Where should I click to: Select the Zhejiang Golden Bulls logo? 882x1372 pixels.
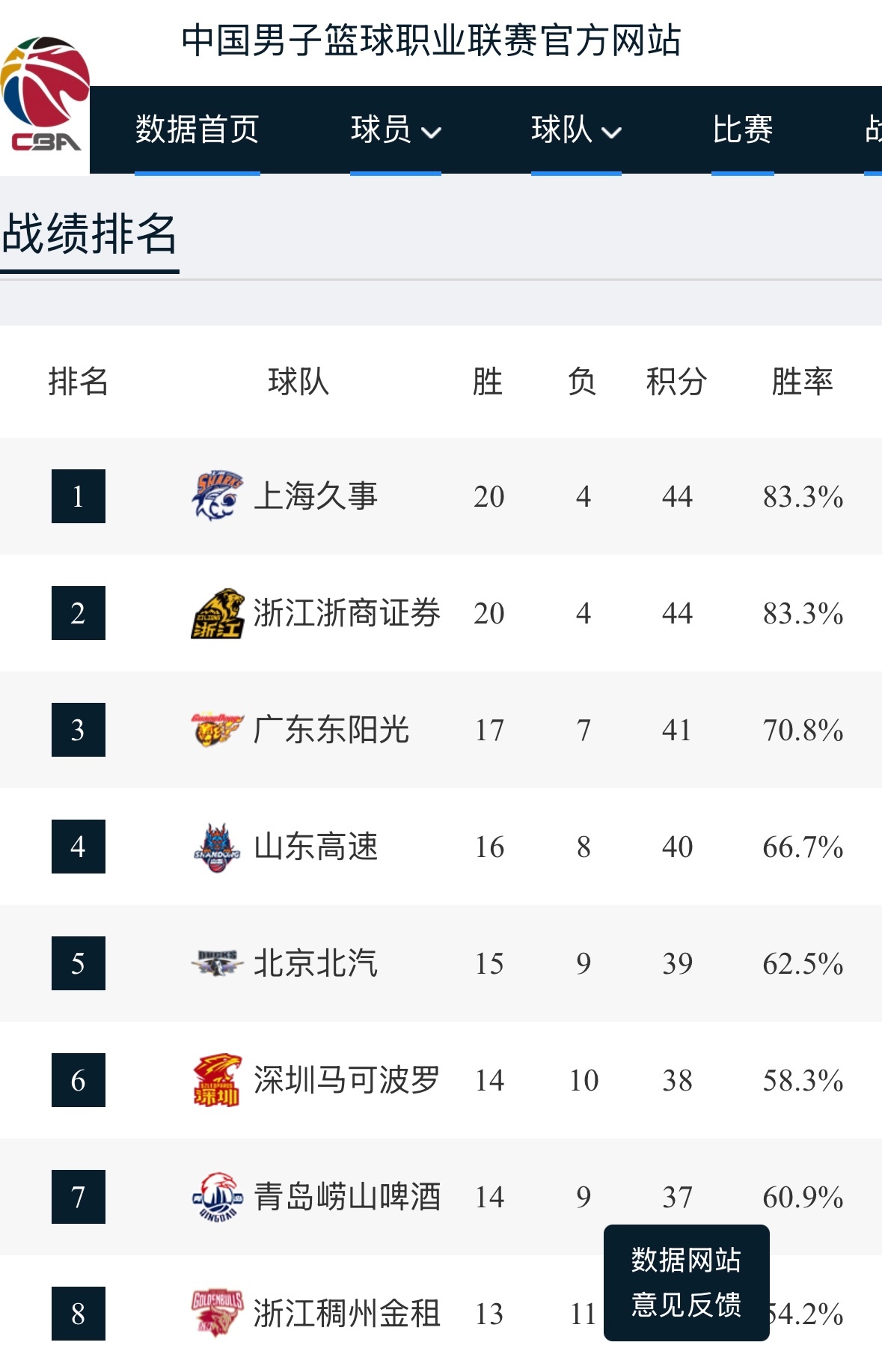(216, 1313)
